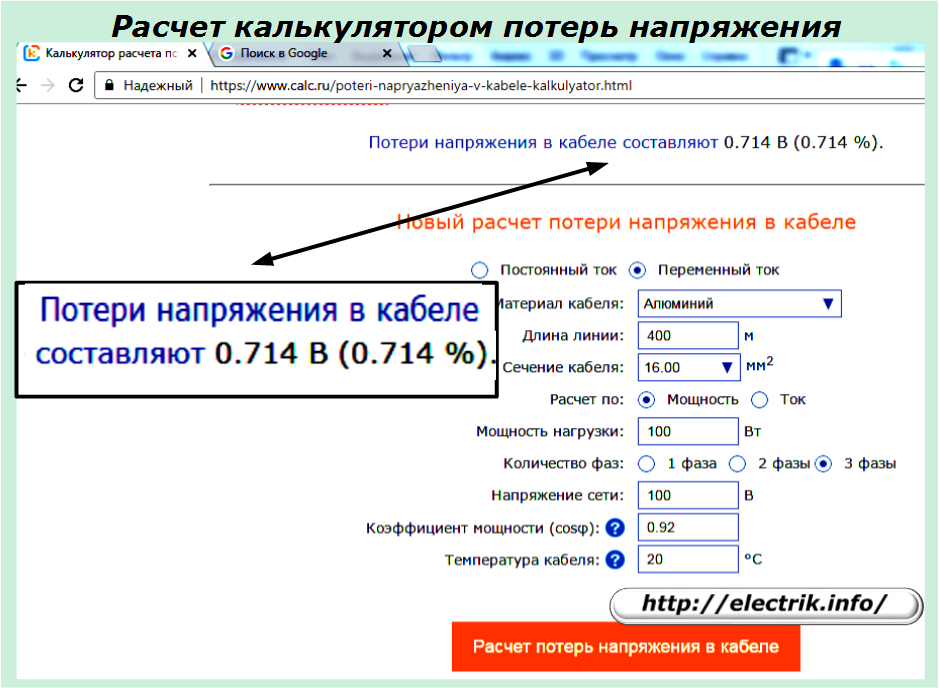This screenshot has height=688, width=939.
Task: Click the Сечение кабеля label
Action: click(x=563, y=367)
